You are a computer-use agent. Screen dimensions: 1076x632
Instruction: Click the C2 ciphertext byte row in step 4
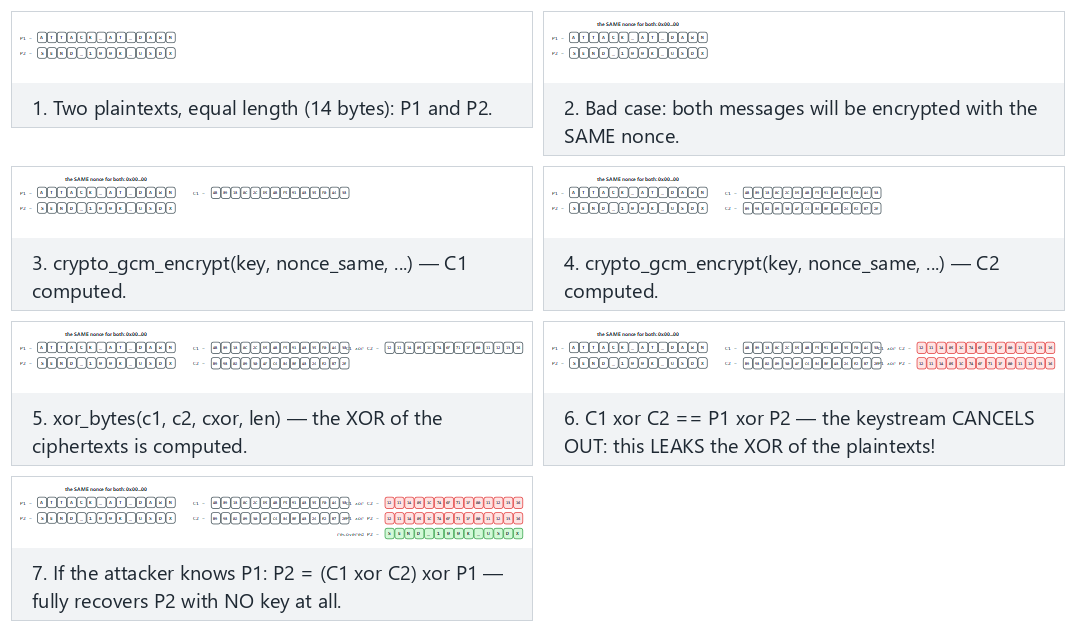click(812, 208)
